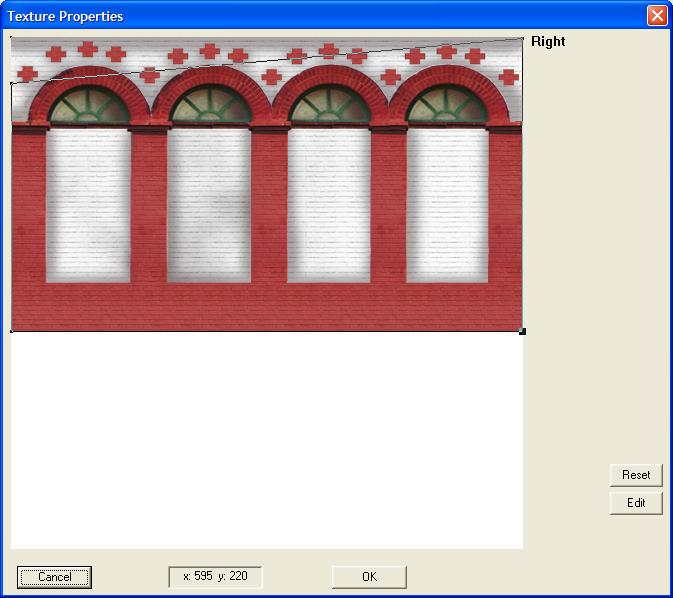The image size is (673, 598).
Task: Open the texture with the Edit button
Action: (636, 503)
